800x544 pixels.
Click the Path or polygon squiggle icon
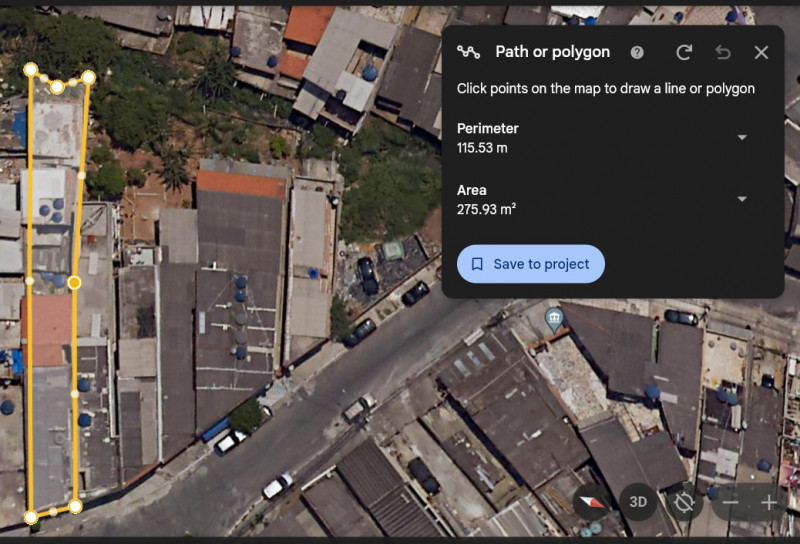[468, 52]
